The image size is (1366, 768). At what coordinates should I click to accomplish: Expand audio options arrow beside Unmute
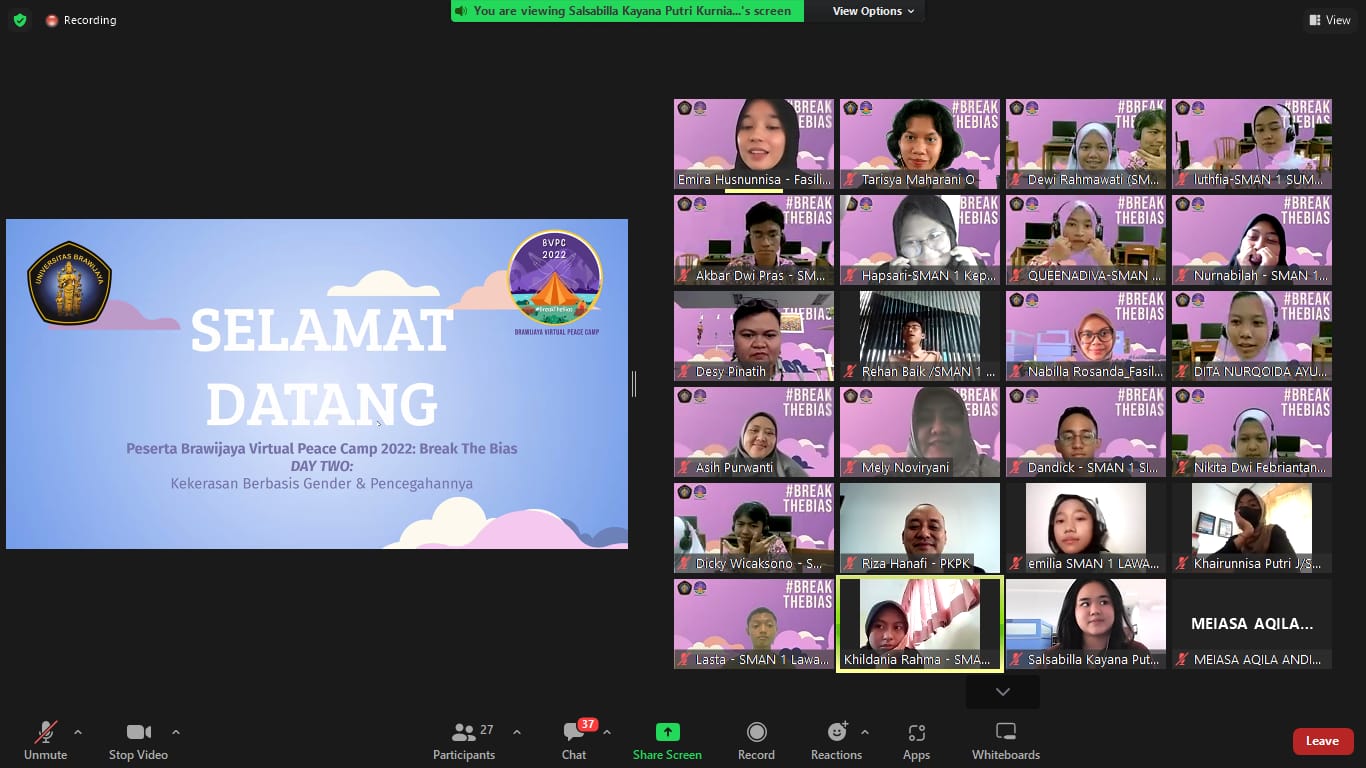[78, 732]
